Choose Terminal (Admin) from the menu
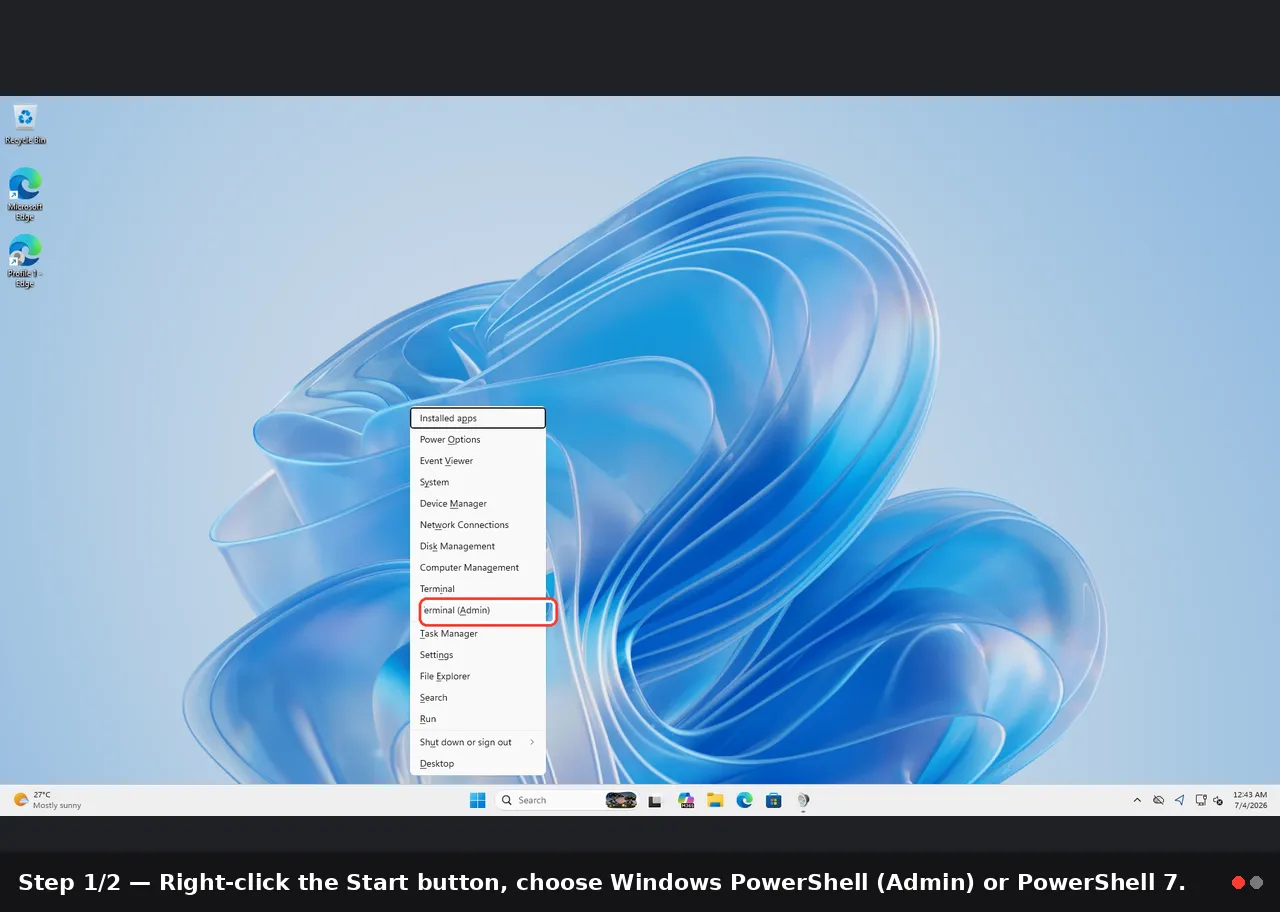This screenshot has width=1280, height=912. coord(485,610)
